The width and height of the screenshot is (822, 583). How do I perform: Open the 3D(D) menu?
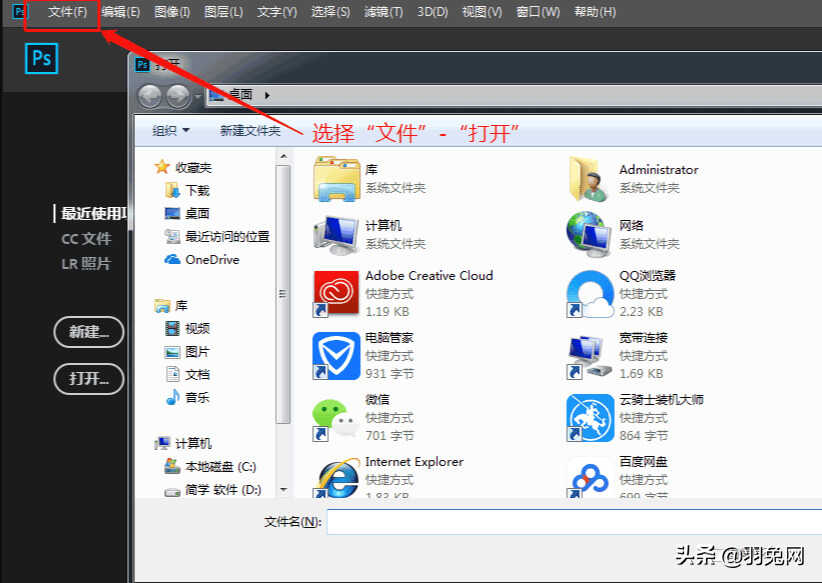click(432, 12)
